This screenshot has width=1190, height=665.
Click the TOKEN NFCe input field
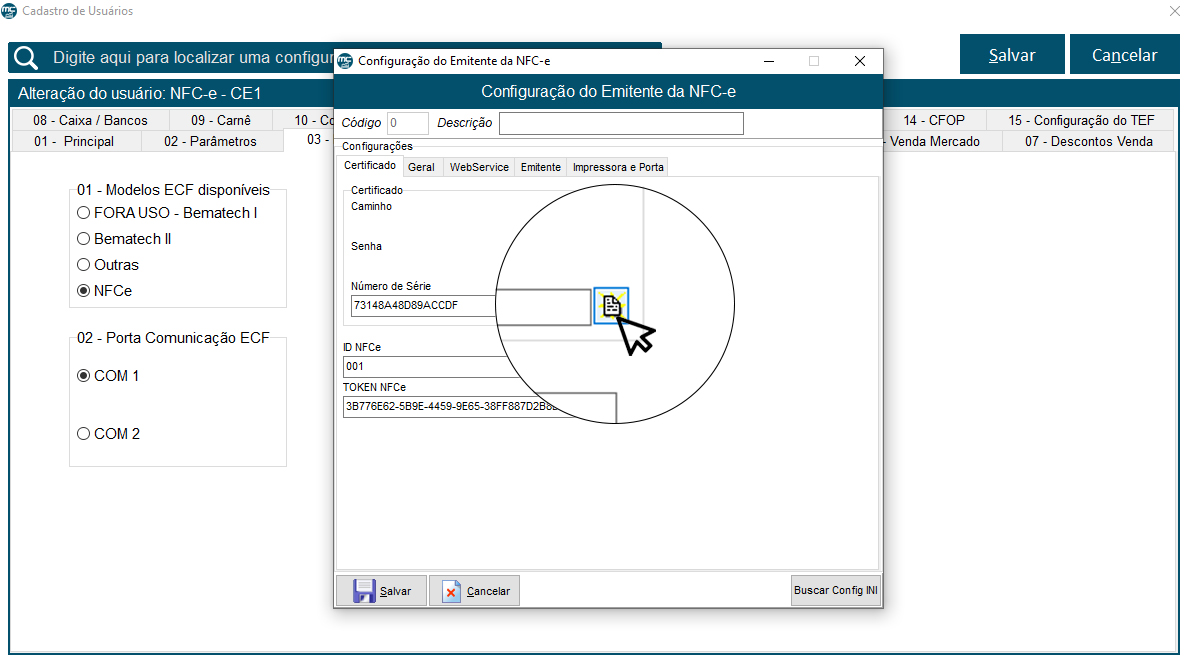(x=460, y=407)
